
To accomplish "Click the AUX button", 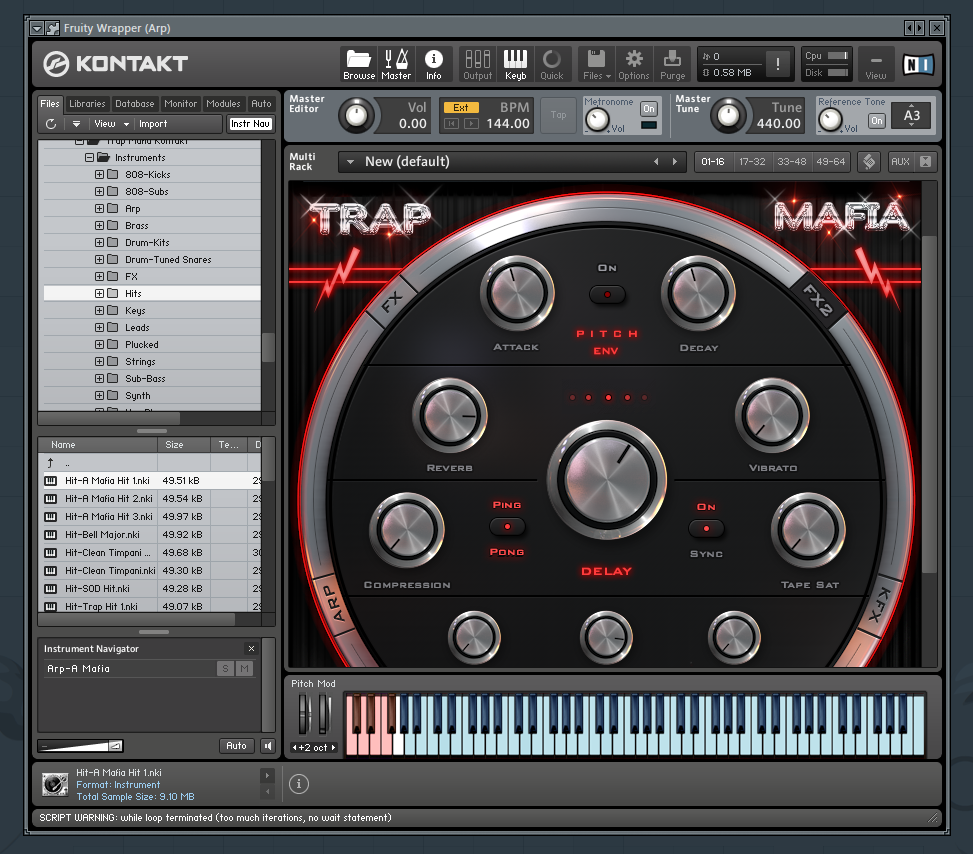I will coord(900,161).
